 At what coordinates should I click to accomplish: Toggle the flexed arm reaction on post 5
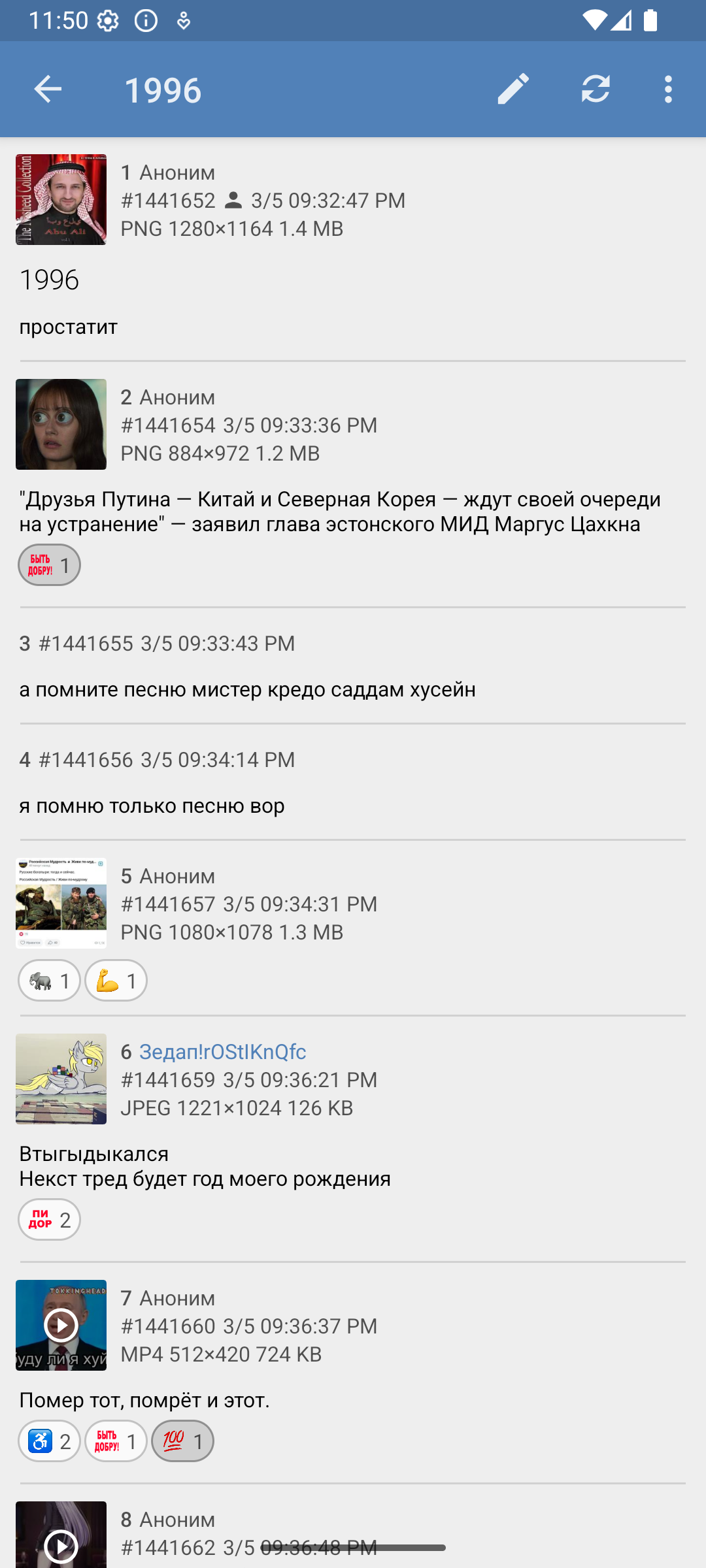(x=116, y=980)
